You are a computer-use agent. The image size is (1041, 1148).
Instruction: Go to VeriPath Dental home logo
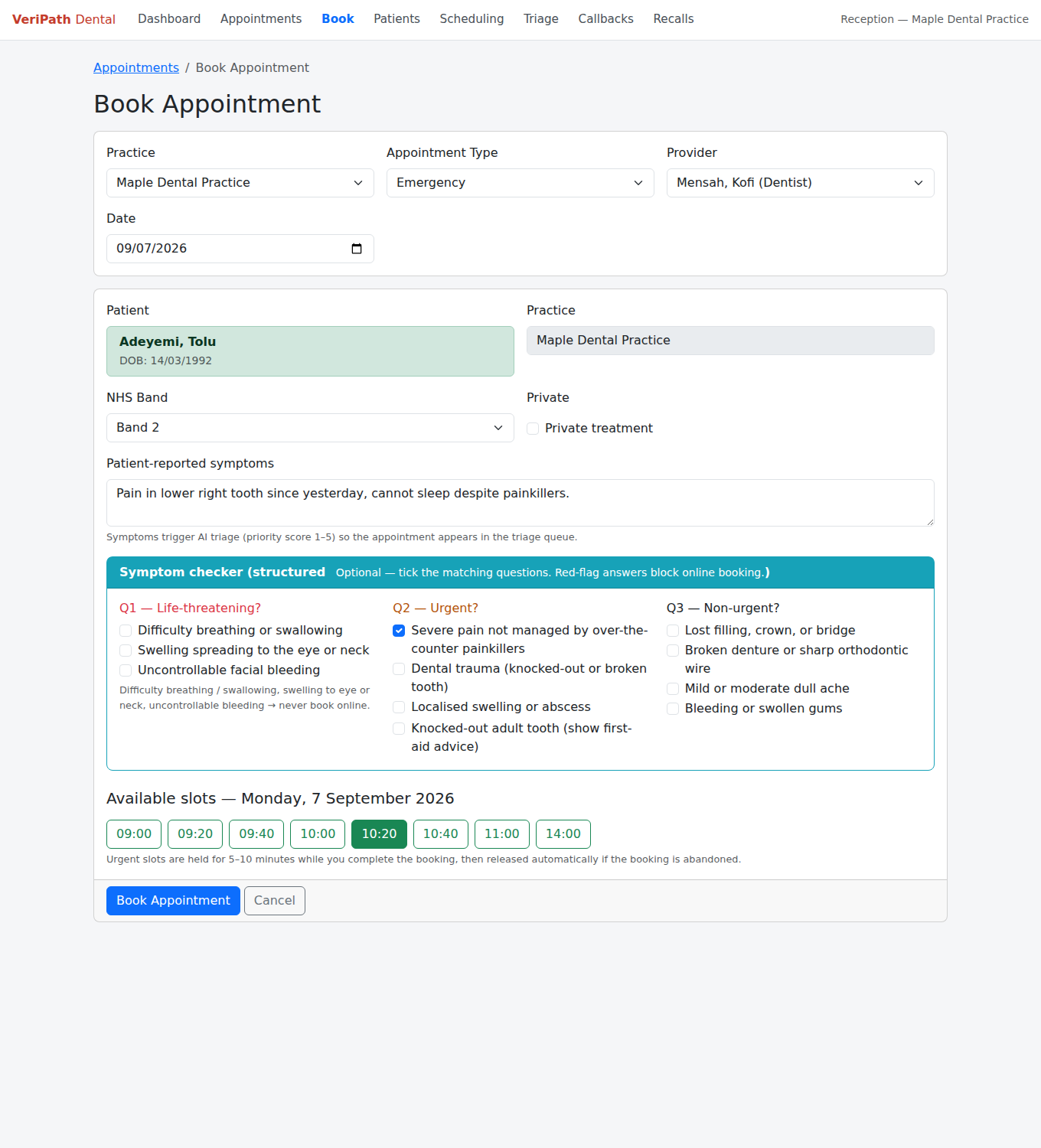point(64,19)
